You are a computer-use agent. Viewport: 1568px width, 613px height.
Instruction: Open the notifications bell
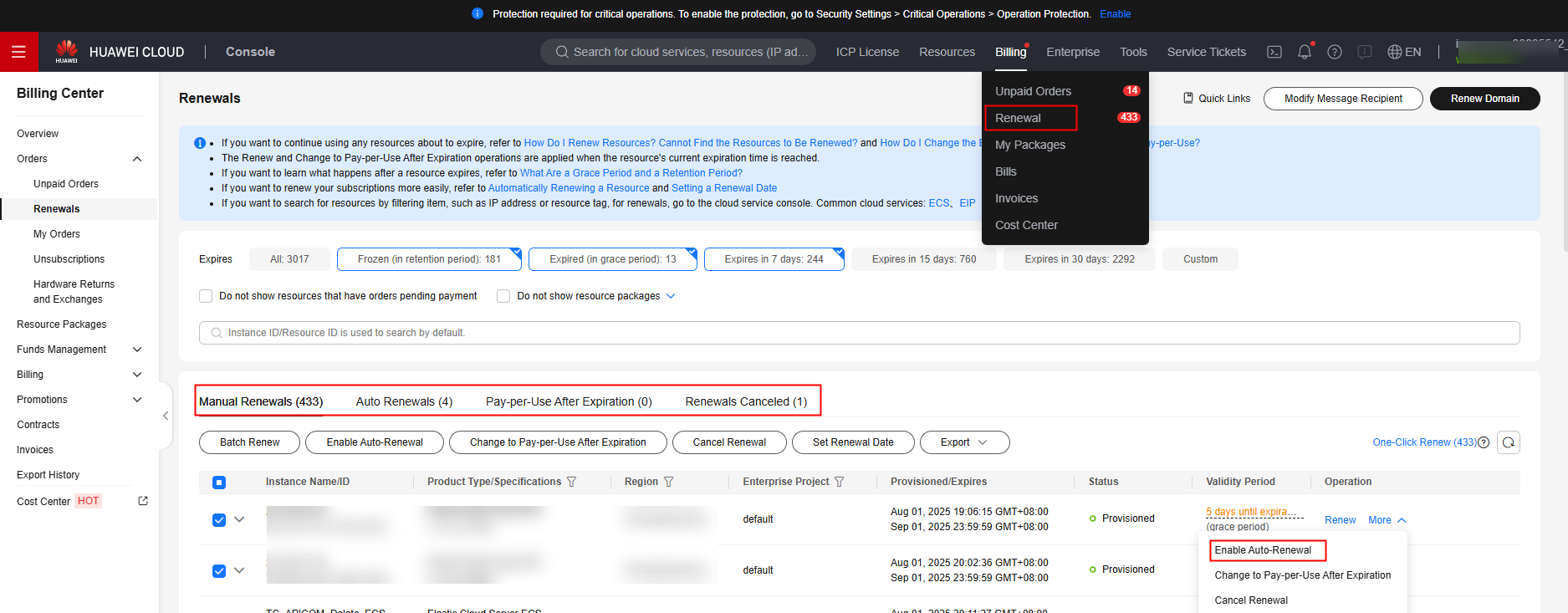tap(1305, 52)
